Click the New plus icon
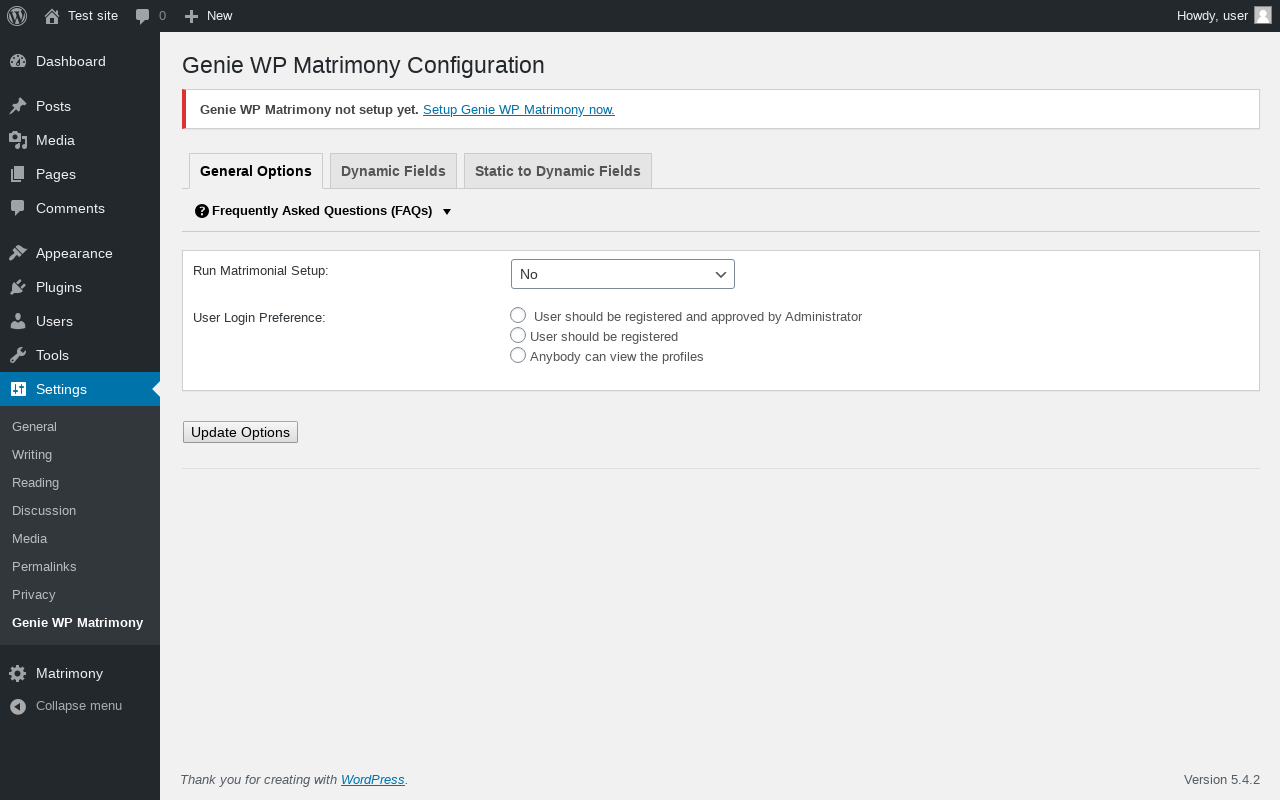 192,16
